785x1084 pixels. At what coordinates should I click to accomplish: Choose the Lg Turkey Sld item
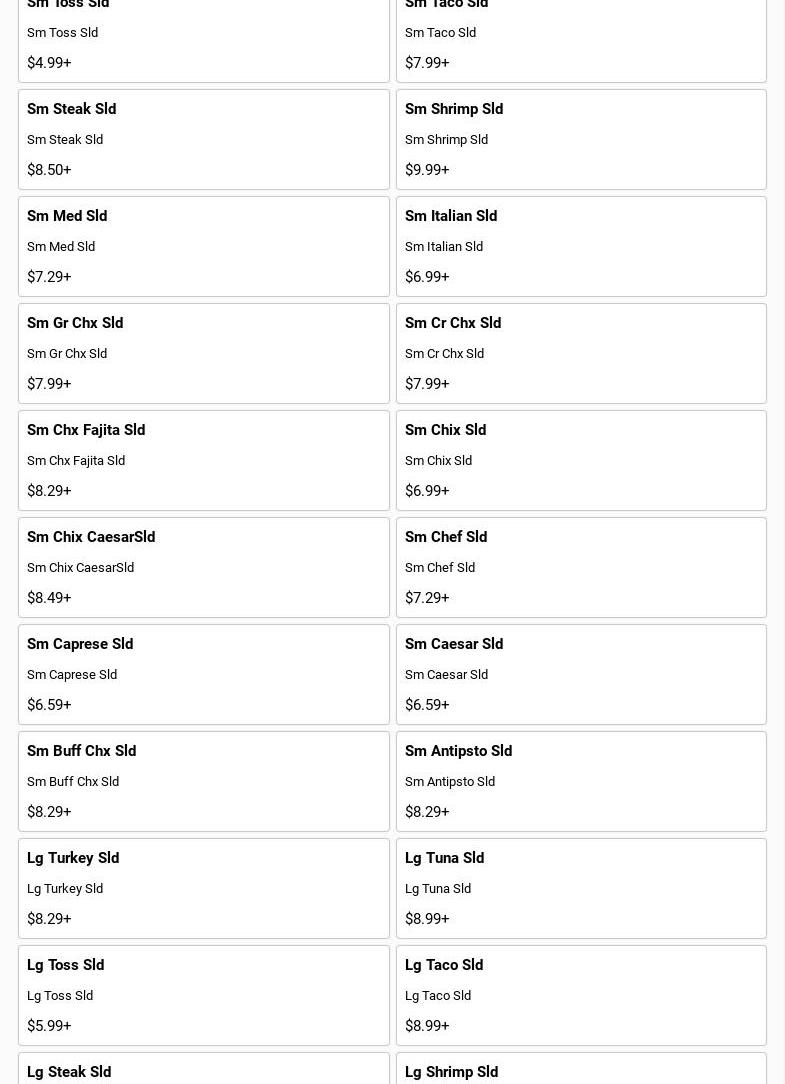coord(203,888)
